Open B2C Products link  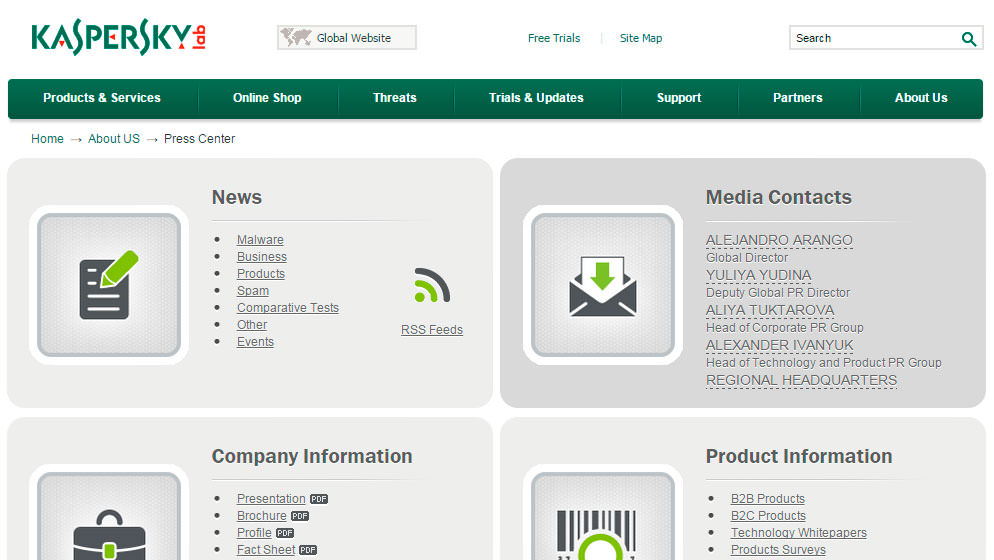coord(768,516)
